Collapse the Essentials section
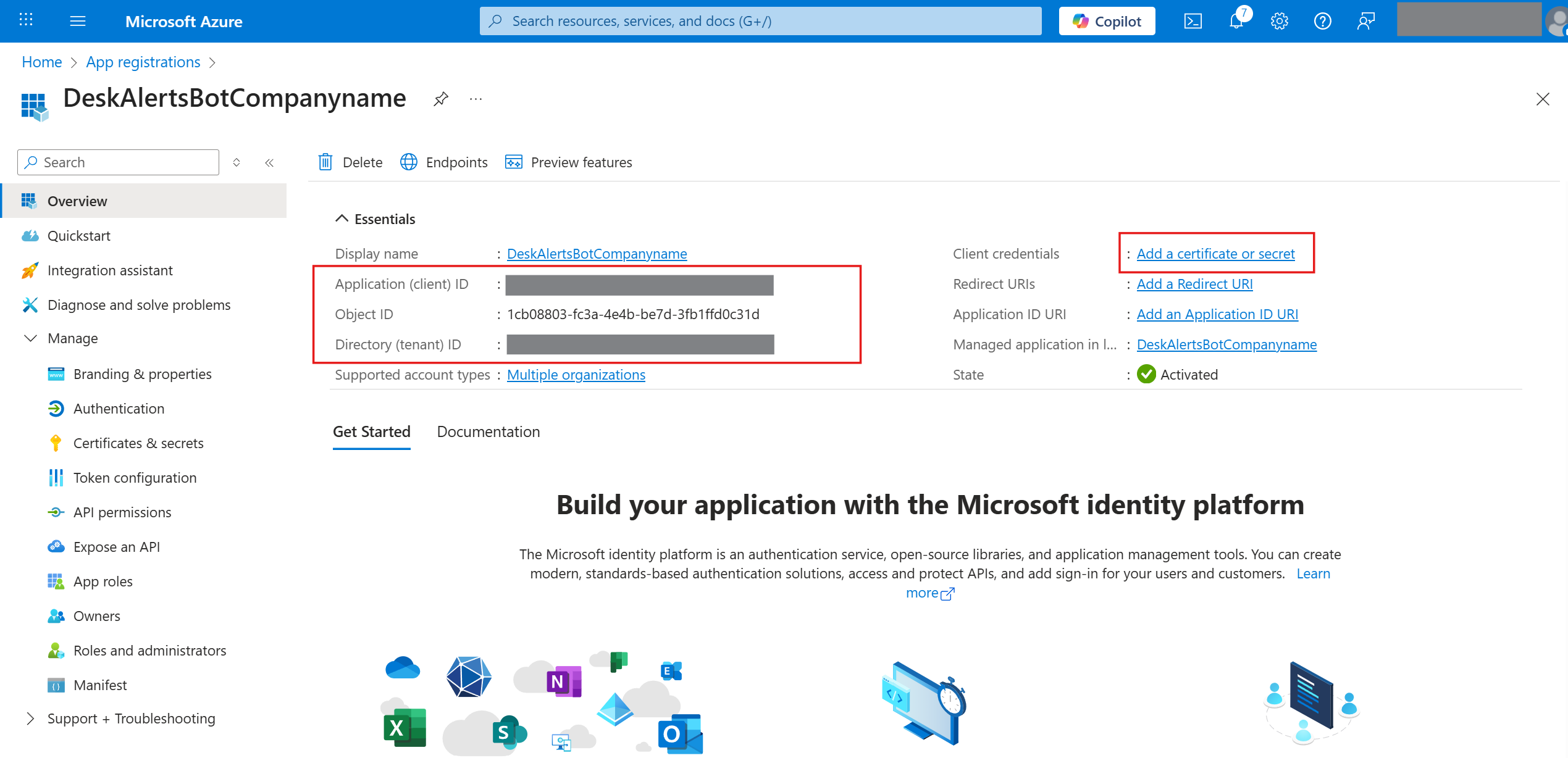Viewport: 1568px width, 758px height. [x=341, y=218]
